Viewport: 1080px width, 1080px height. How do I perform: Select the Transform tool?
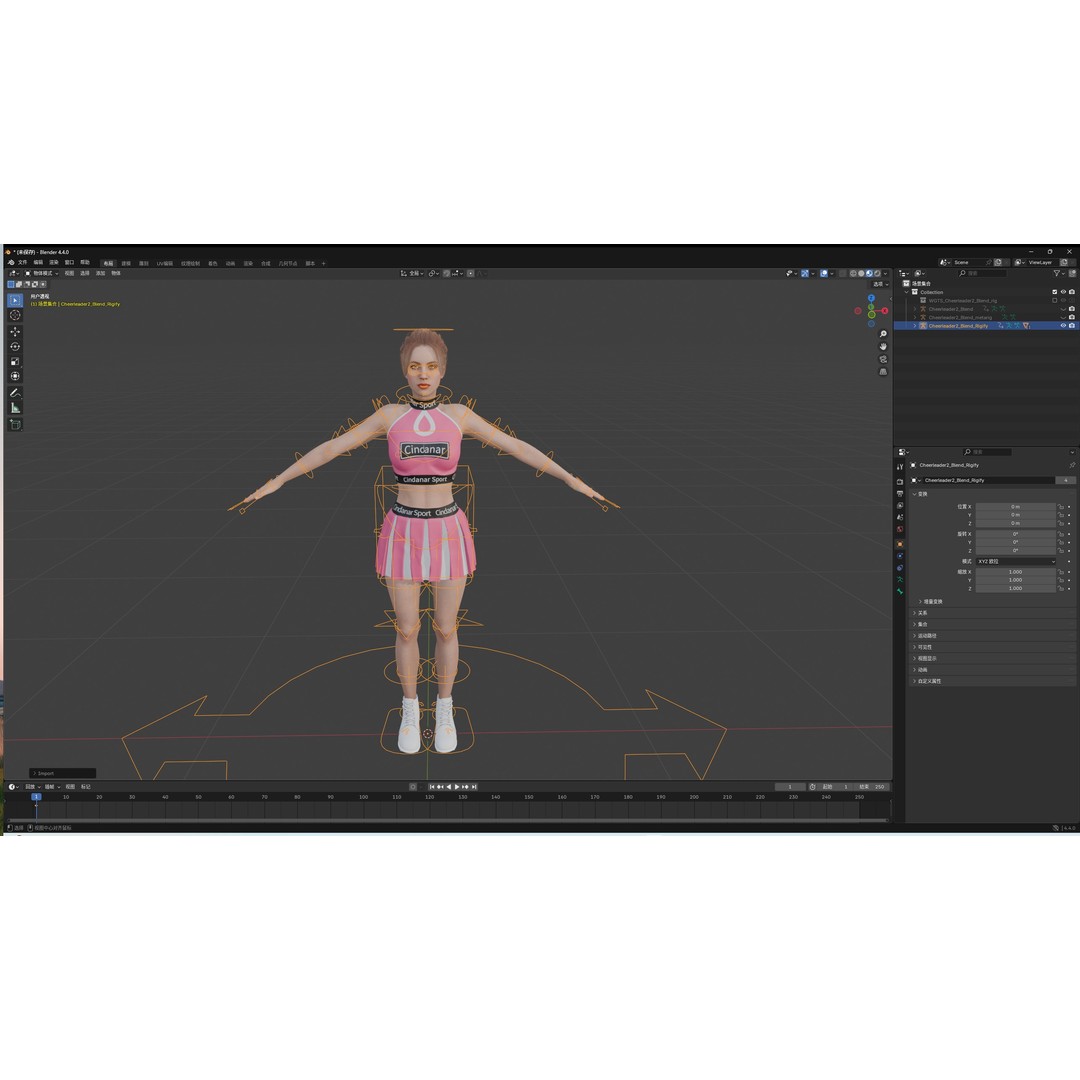pyautogui.click(x=15, y=376)
